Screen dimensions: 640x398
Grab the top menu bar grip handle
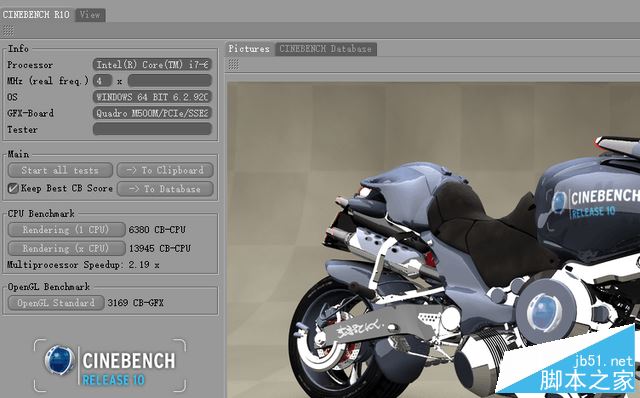[x=8, y=31]
